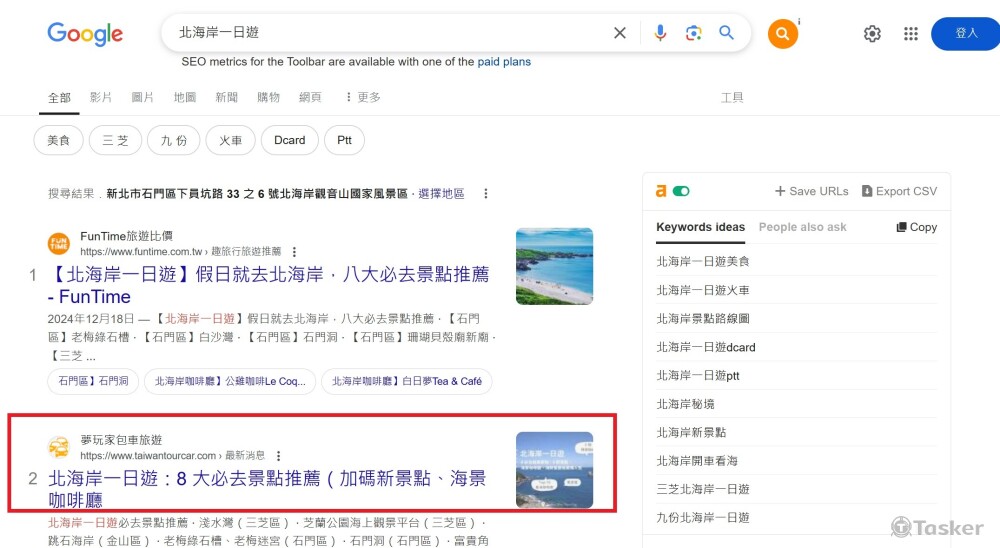
Task: Open the orange SEO toolbar extension icon
Action: click(x=783, y=34)
